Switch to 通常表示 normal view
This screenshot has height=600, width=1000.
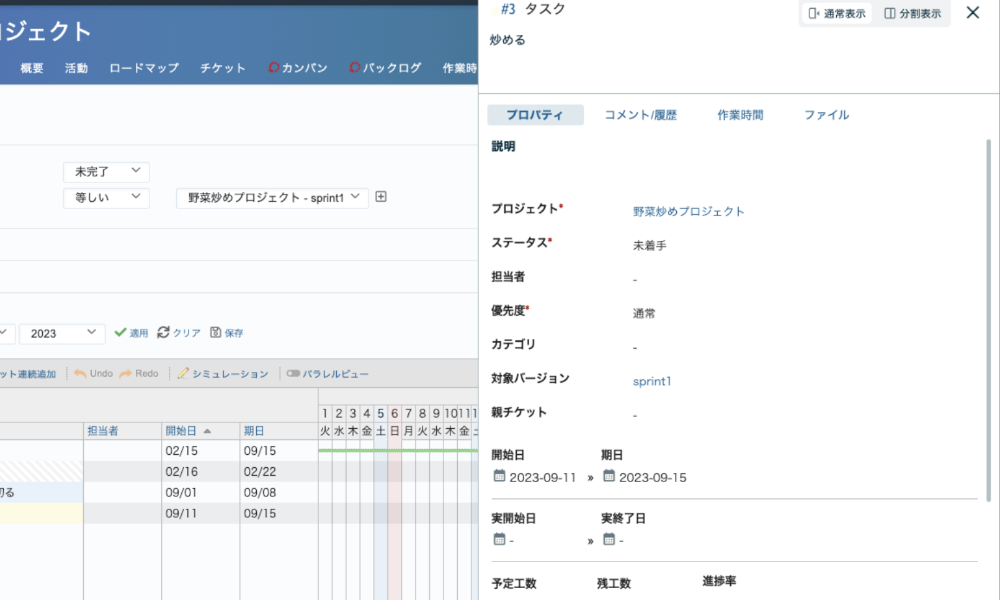point(837,13)
